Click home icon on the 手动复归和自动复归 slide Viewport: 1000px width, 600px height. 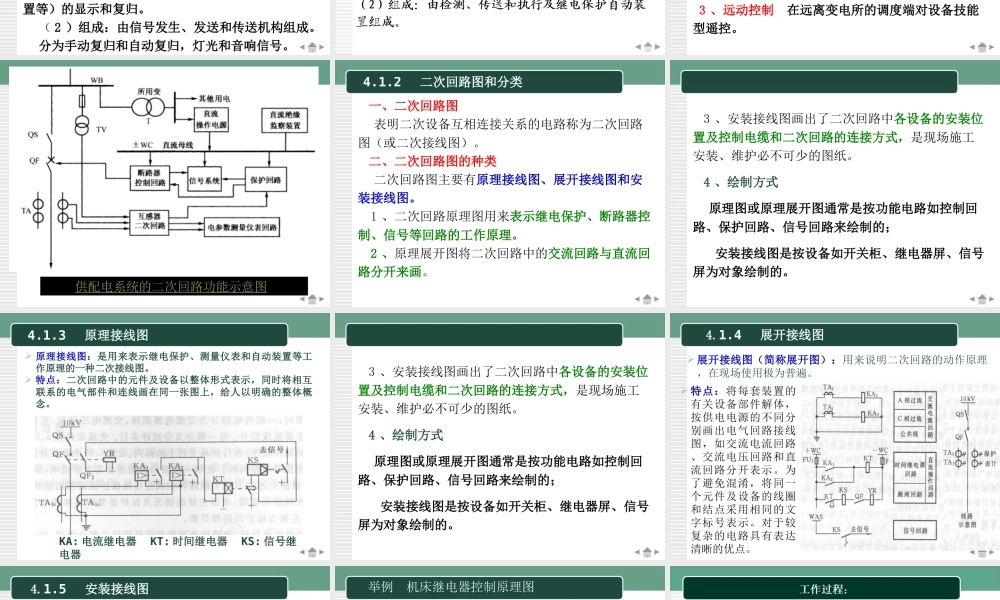(312, 47)
